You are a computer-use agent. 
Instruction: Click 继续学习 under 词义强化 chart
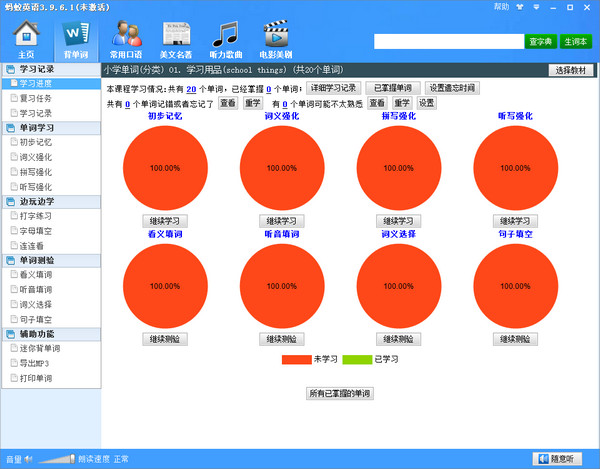pyautogui.click(x=282, y=221)
